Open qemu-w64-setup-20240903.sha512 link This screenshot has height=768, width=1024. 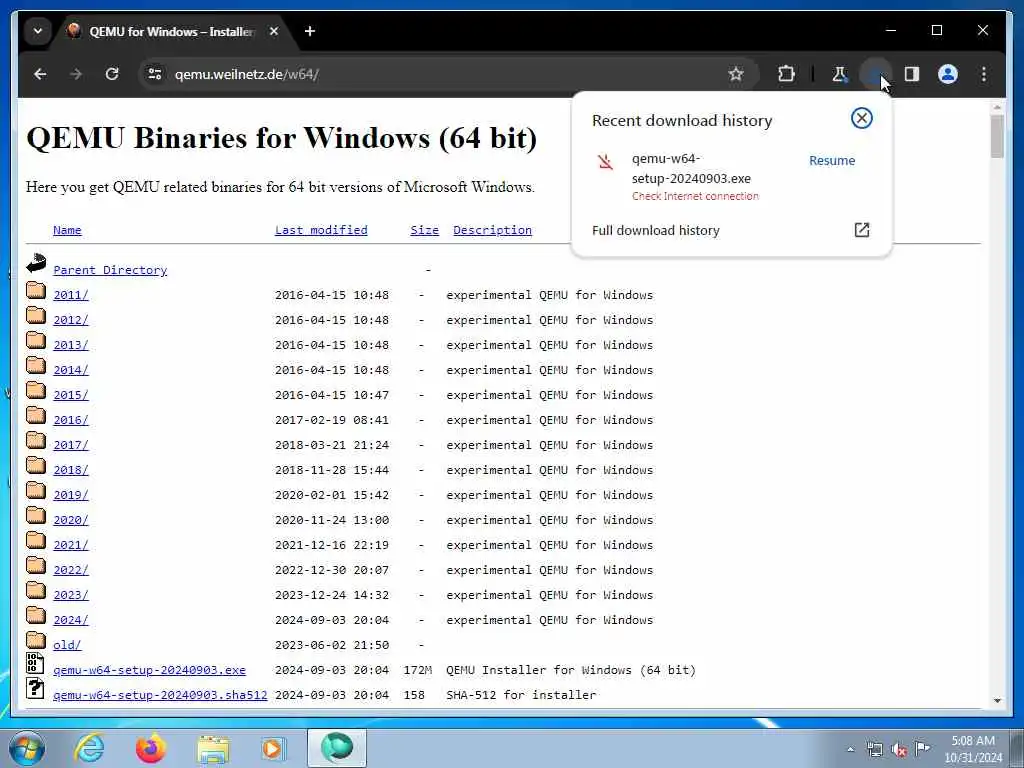tap(160, 695)
